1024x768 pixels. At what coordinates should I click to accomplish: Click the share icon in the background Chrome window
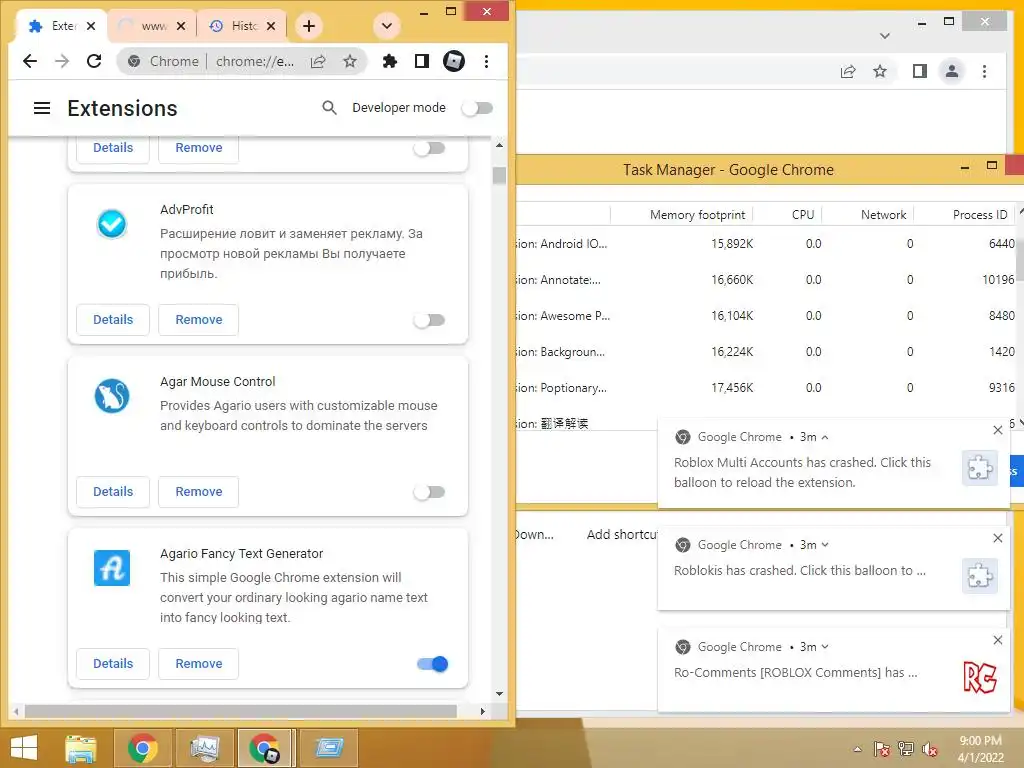(848, 71)
